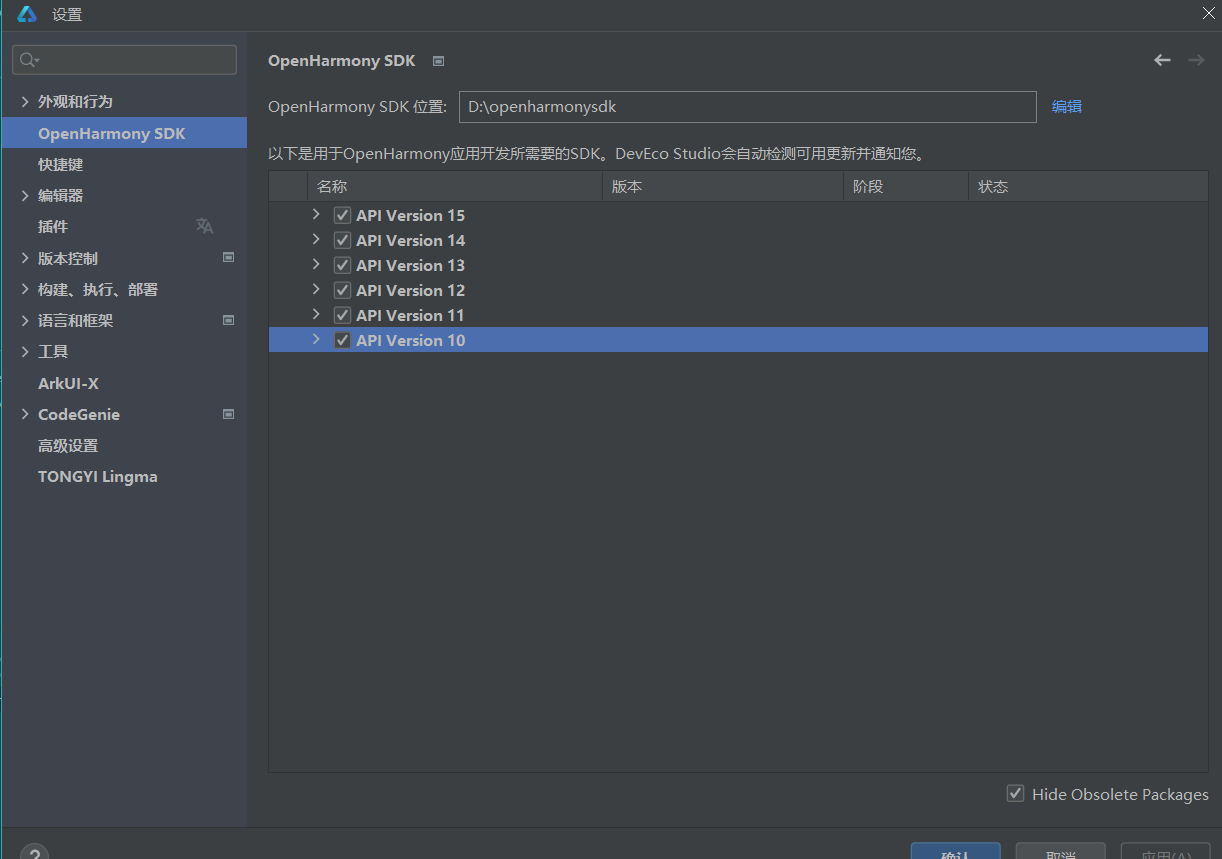Image resolution: width=1222 pixels, height=859 pixels.
Task: Expand the CodeGenie settings group
Action: point(25,414)
